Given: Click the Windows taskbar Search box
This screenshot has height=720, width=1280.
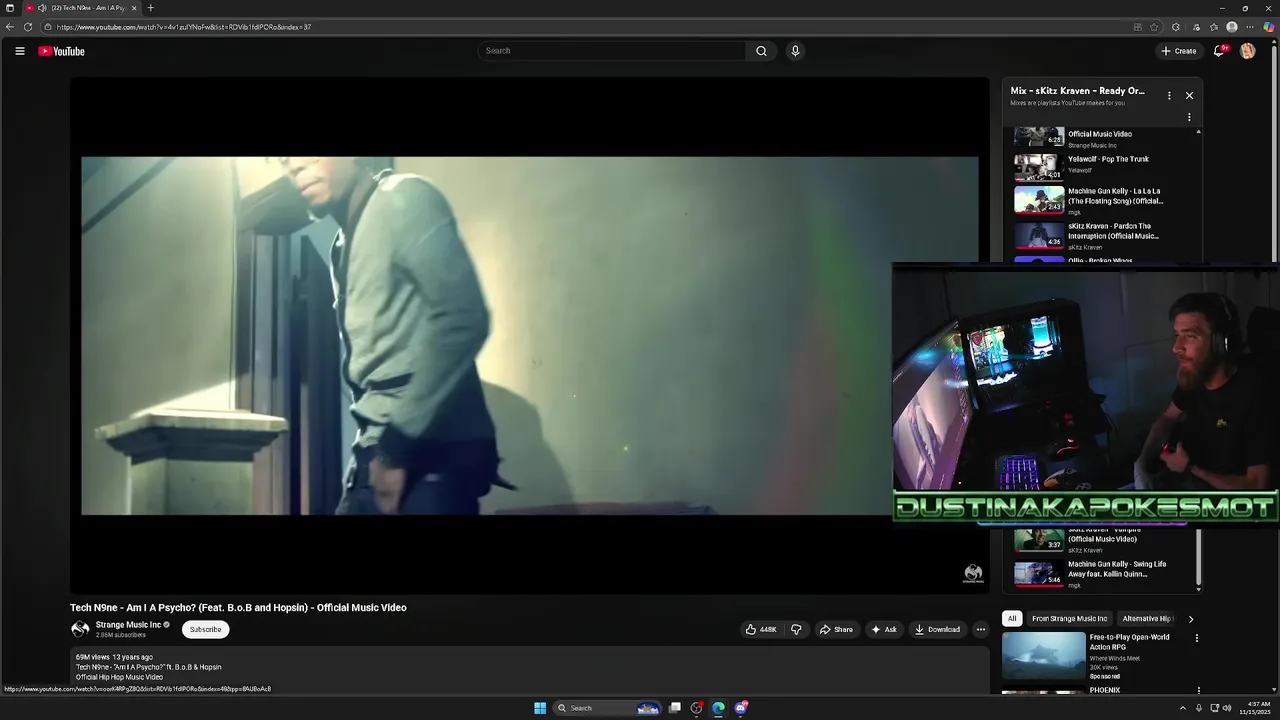Looking at the screenshot, I should pos(608,708).
